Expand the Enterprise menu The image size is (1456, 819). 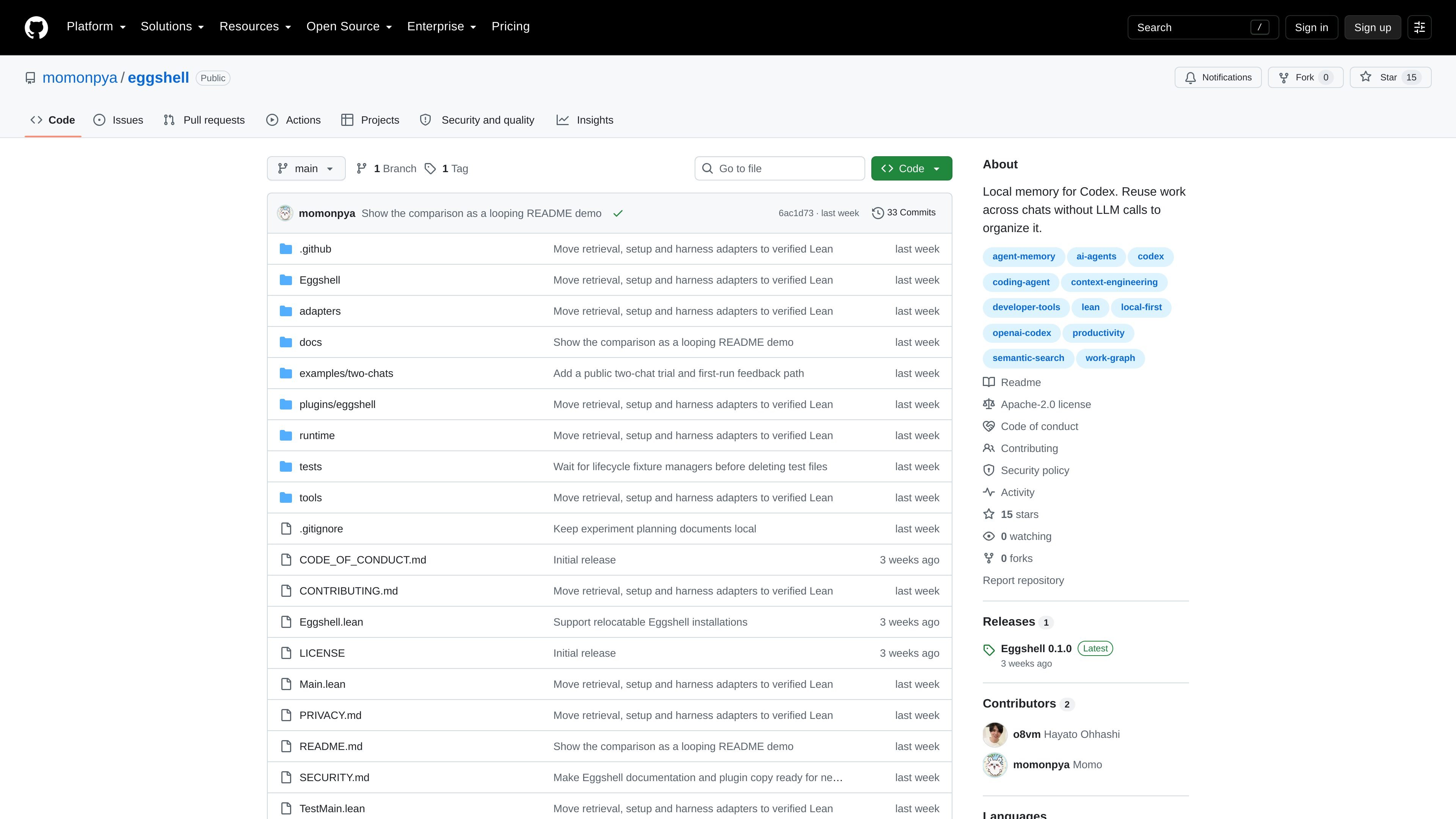tap(442, 27)
